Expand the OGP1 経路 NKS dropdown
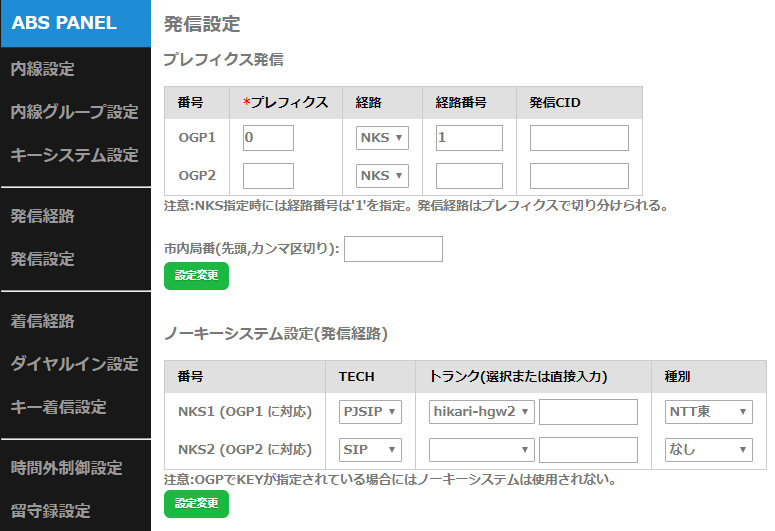The width and height of the screenshot is (775, 531). 382,138
